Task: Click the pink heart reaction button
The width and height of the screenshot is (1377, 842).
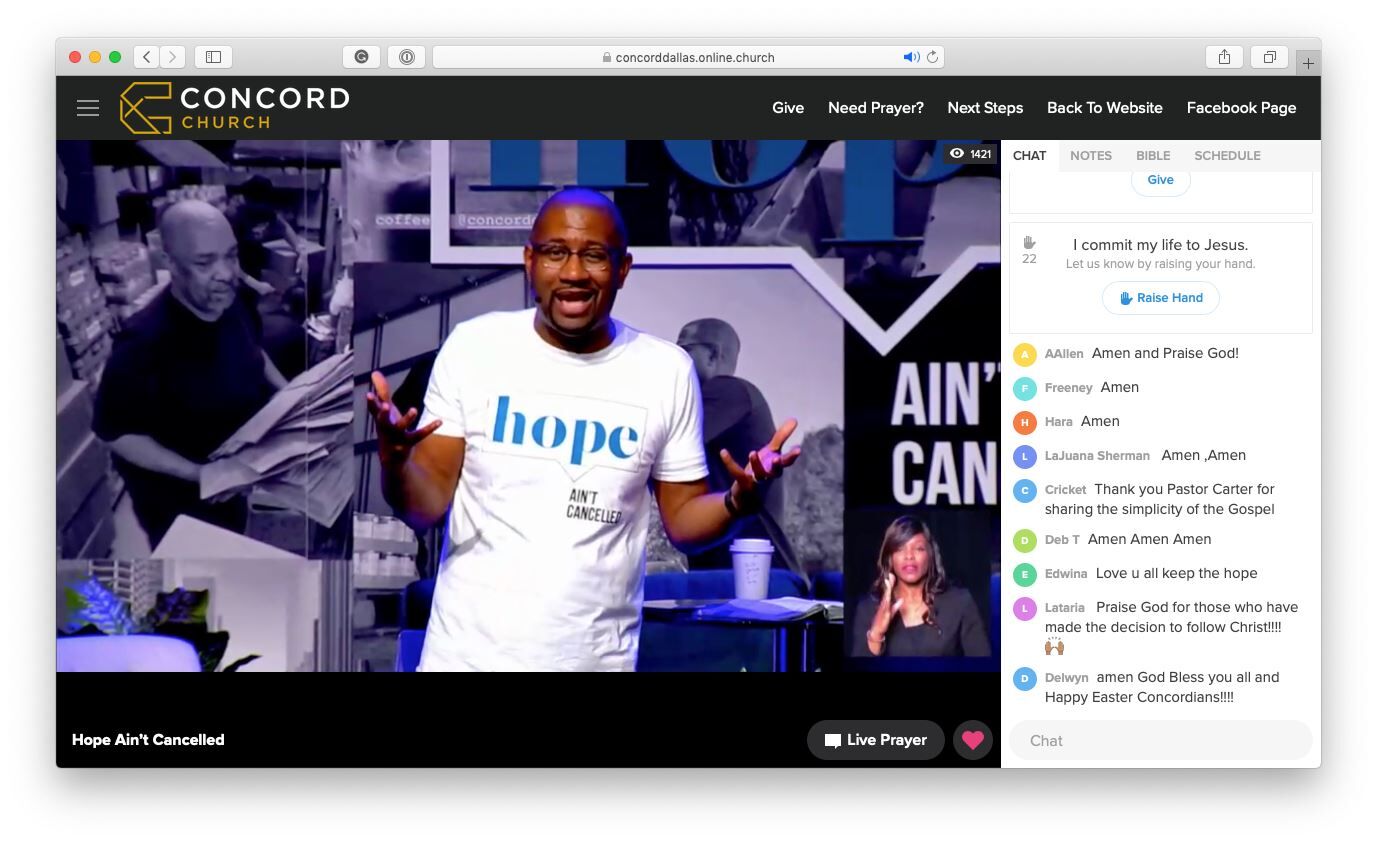Action: coord(972,740)
